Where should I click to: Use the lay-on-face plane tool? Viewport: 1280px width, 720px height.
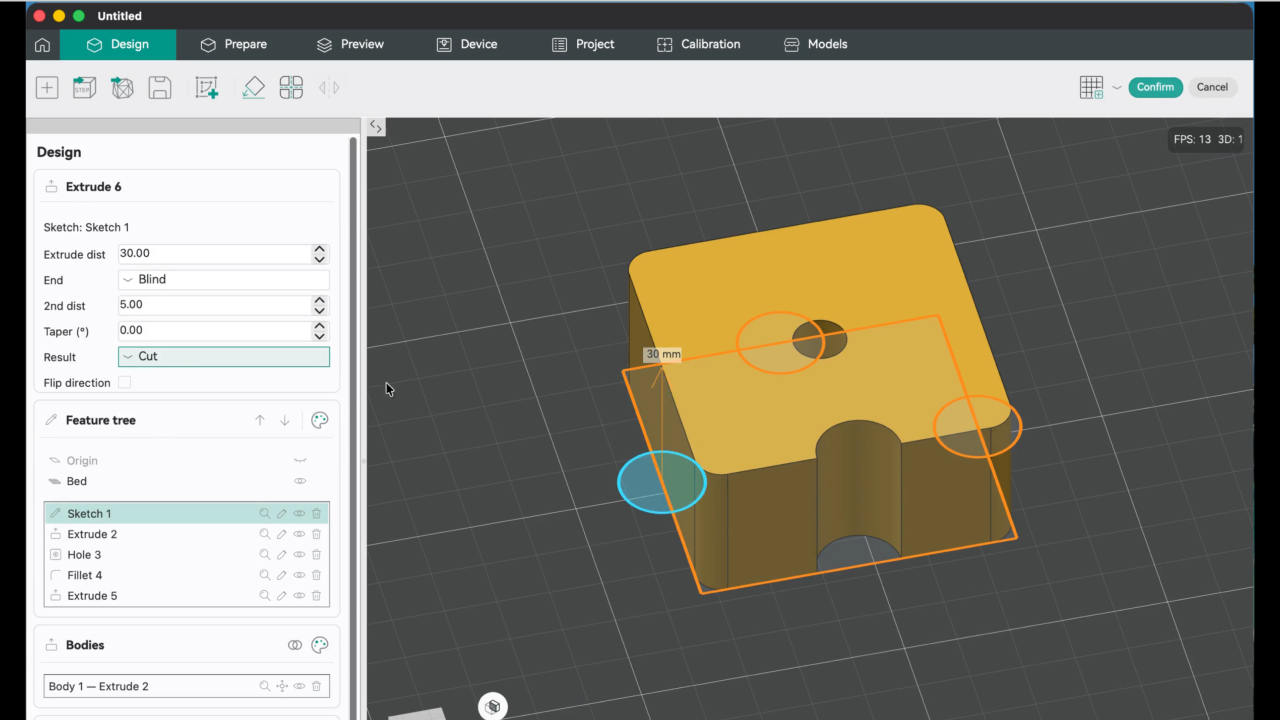tap(253, 88)
